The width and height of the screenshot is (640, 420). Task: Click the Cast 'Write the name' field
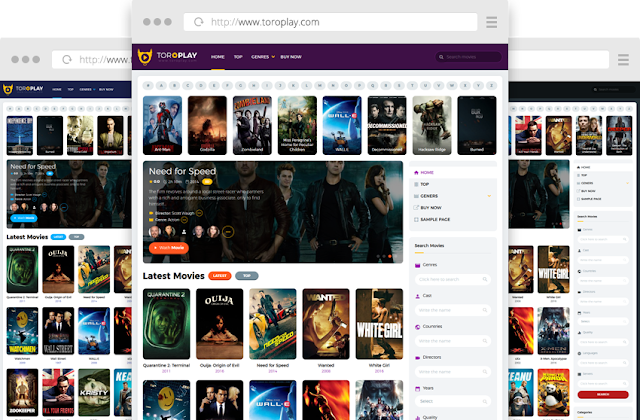453,310
